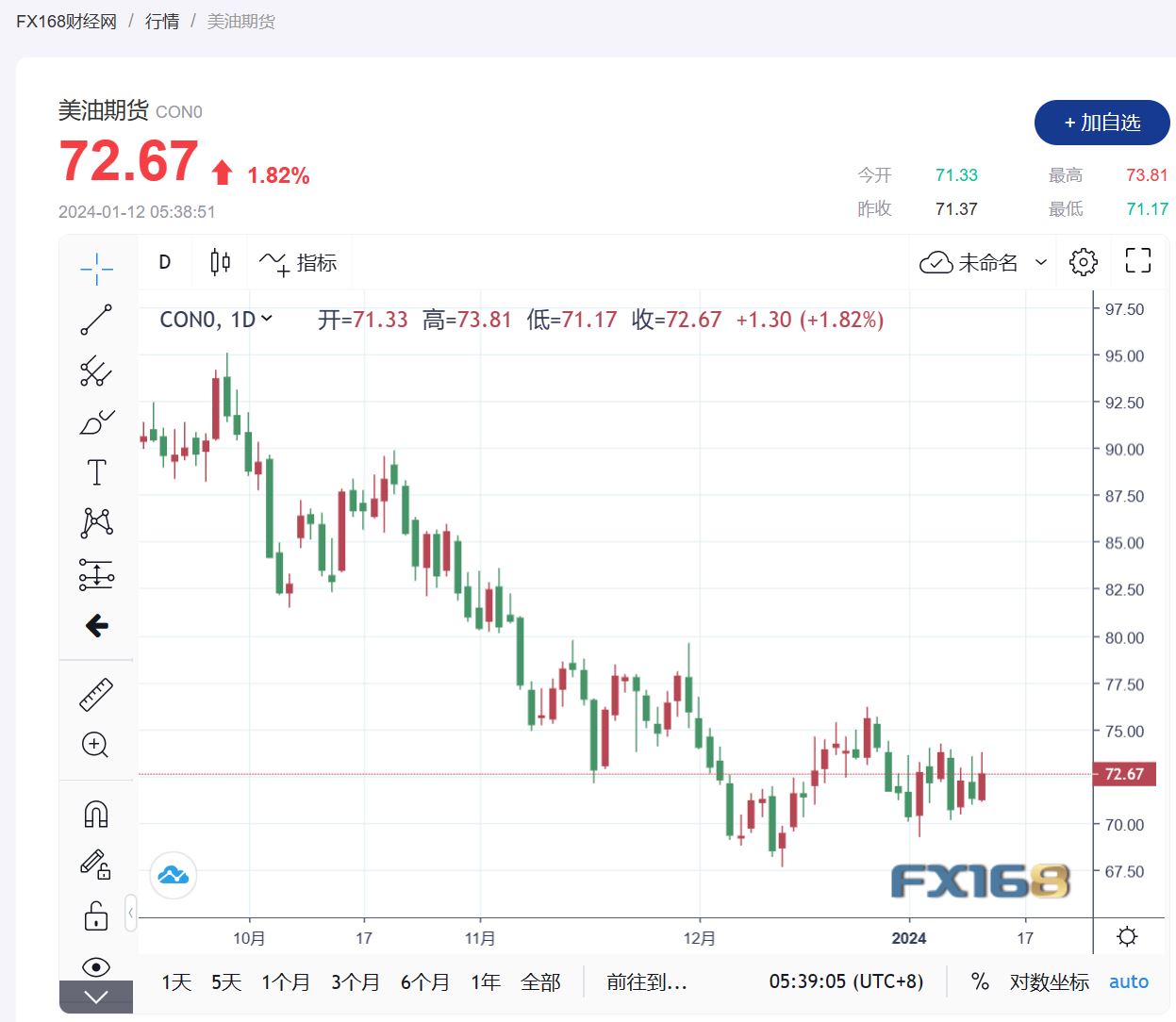Click the zoom in magnifier tool
The image size is (1176, 1022).
[96, 745]
